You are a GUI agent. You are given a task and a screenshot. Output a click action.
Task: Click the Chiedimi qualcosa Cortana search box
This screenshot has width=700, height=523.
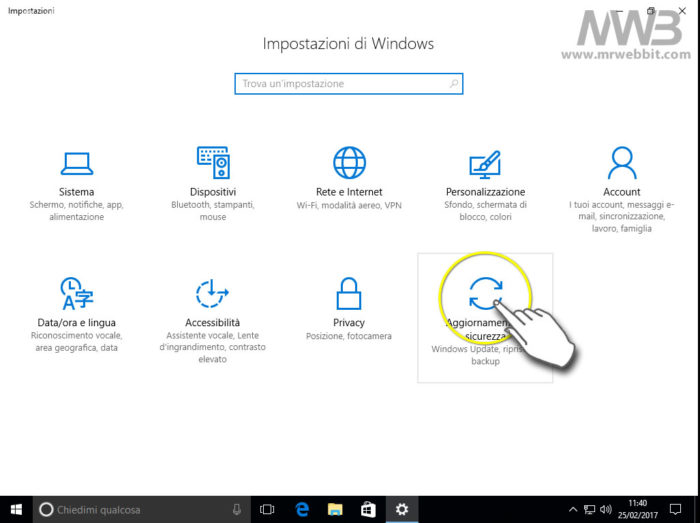pos(142,510)
